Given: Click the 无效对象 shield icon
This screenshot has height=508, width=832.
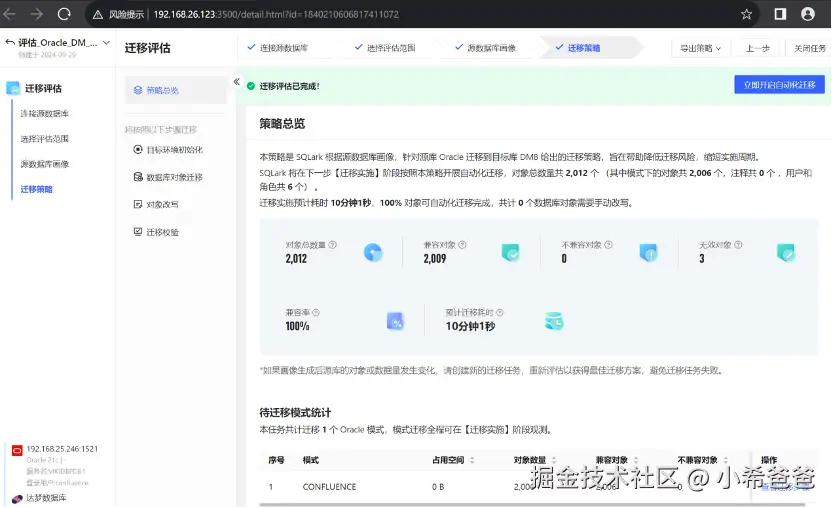Looking at the screenshot, I should click(x=786, y=253).
